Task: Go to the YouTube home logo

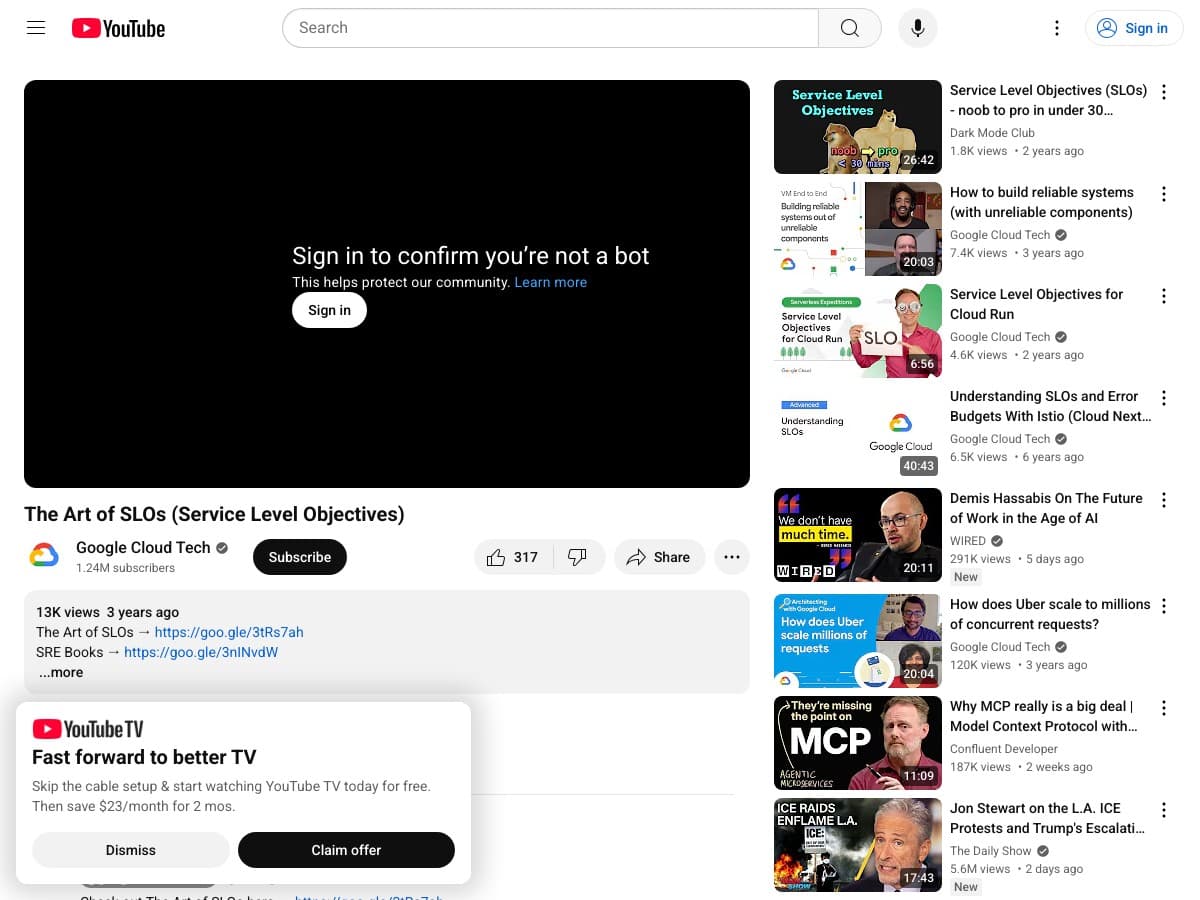Action: pos(118,28)
